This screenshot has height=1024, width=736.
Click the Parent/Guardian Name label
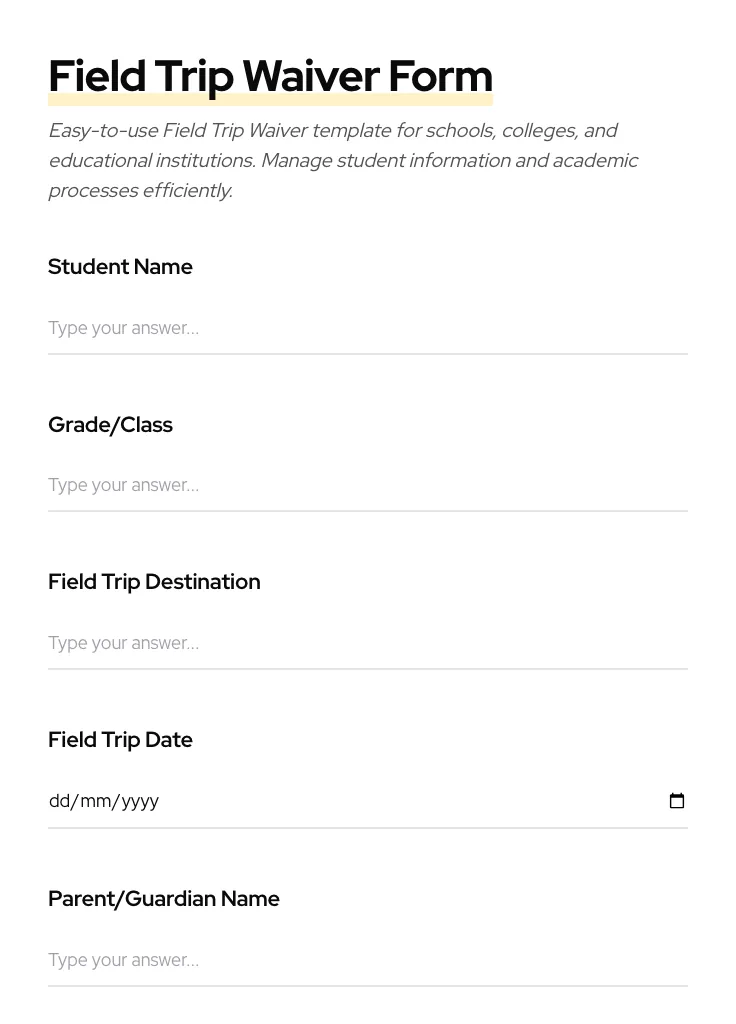click(164, 899)
